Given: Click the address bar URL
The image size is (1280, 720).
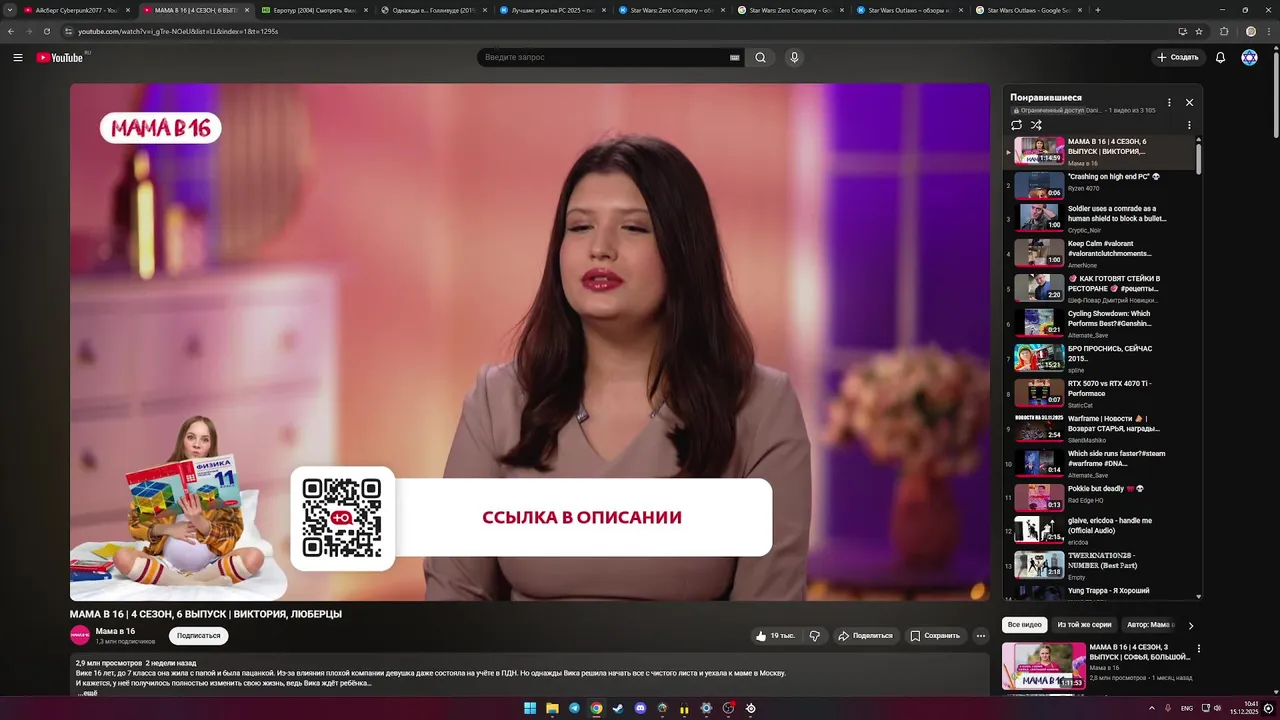Looking at the screenshot, I should pyautogui.click(x=178, y=31).
